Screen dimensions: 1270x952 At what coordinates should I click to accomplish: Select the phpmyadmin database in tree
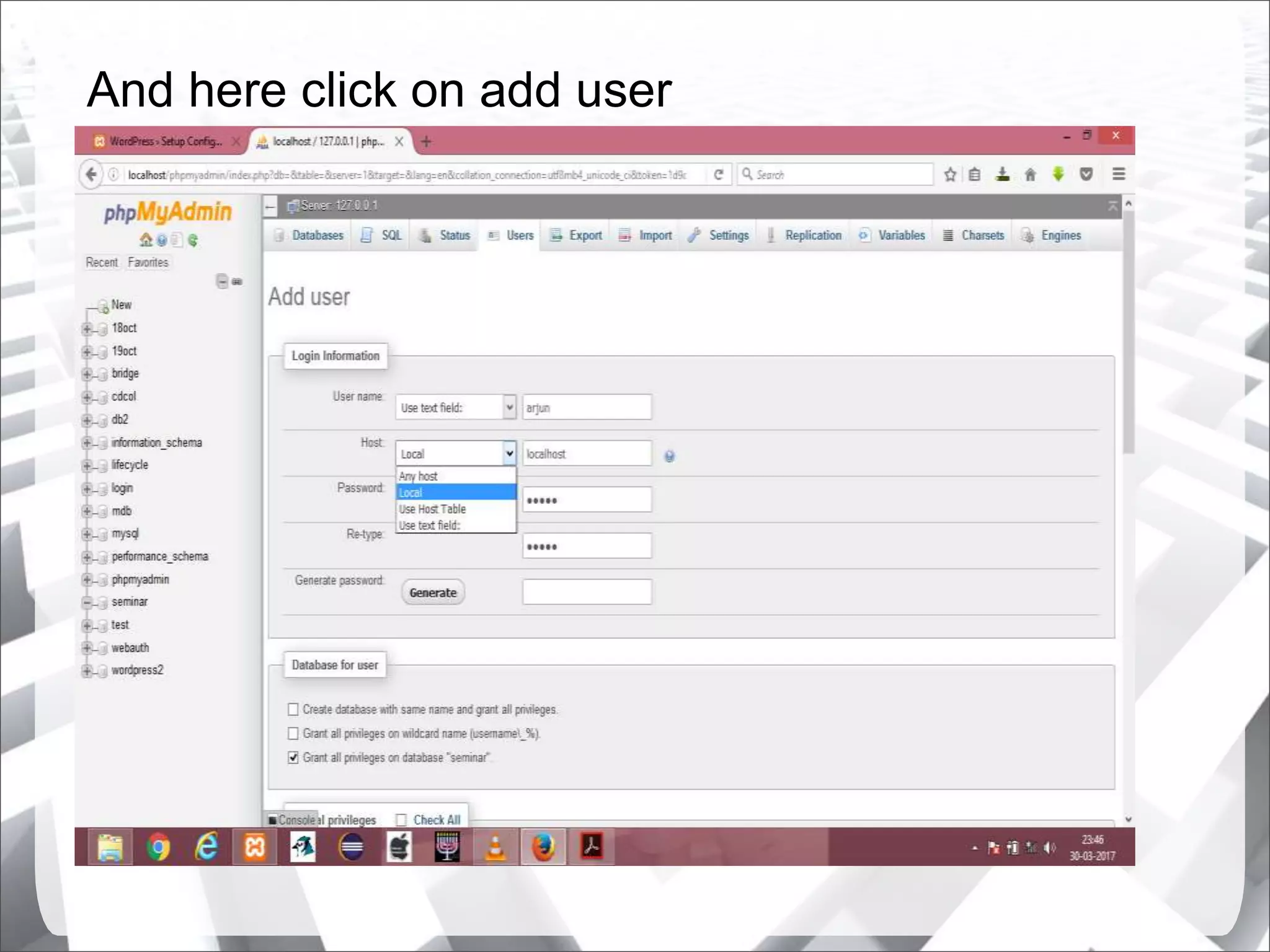140,580
